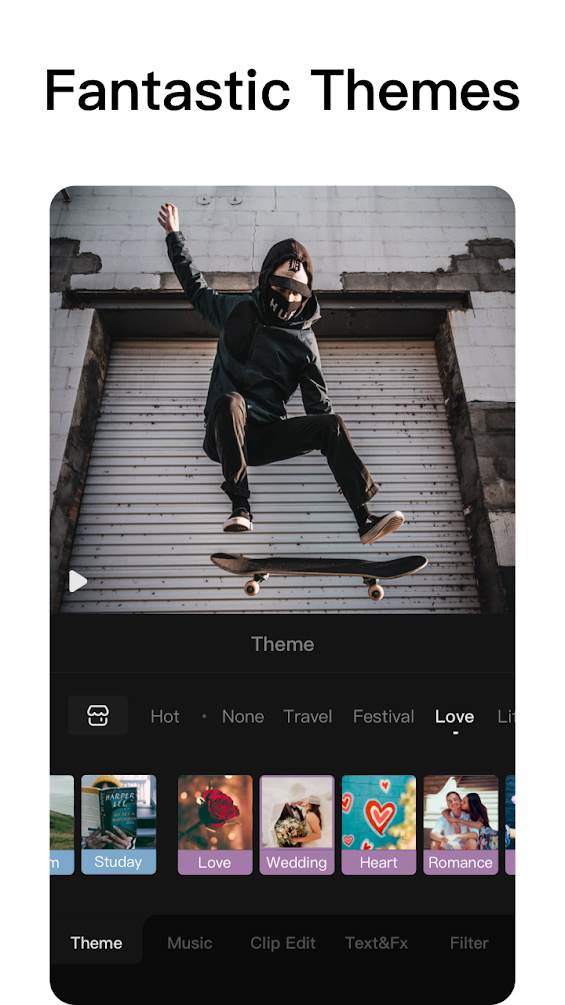Image resolution: width=565 pixels, height=1005 pixels.
Task: Switch to Travel theme category
Action: click(x=307, y=717)
